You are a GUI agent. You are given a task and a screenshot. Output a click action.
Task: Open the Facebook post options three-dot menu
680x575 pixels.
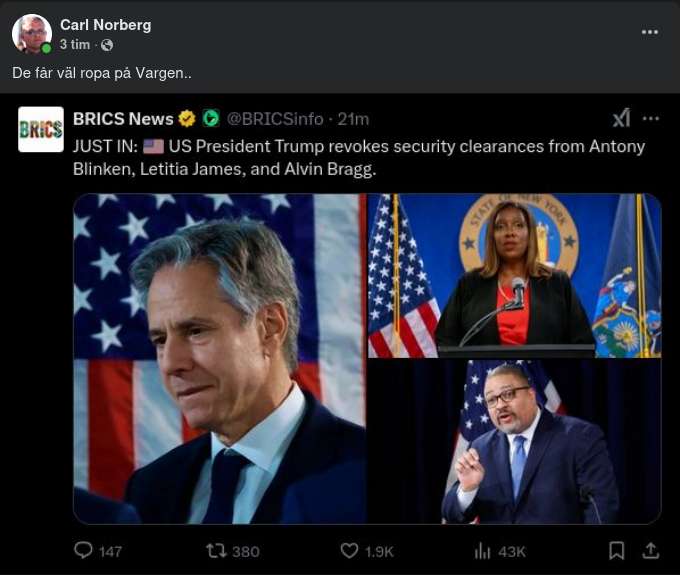click(x=650, y=32)
